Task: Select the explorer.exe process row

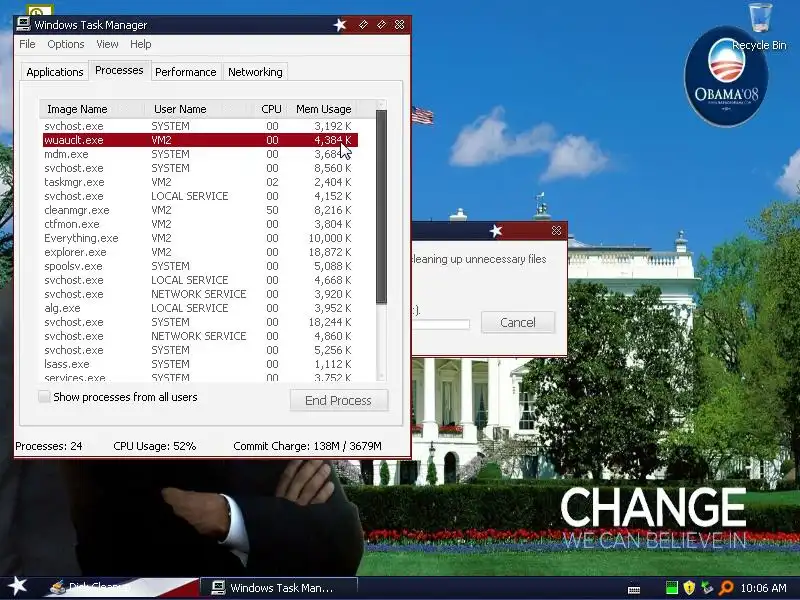Action: click(x=200, y=252)
